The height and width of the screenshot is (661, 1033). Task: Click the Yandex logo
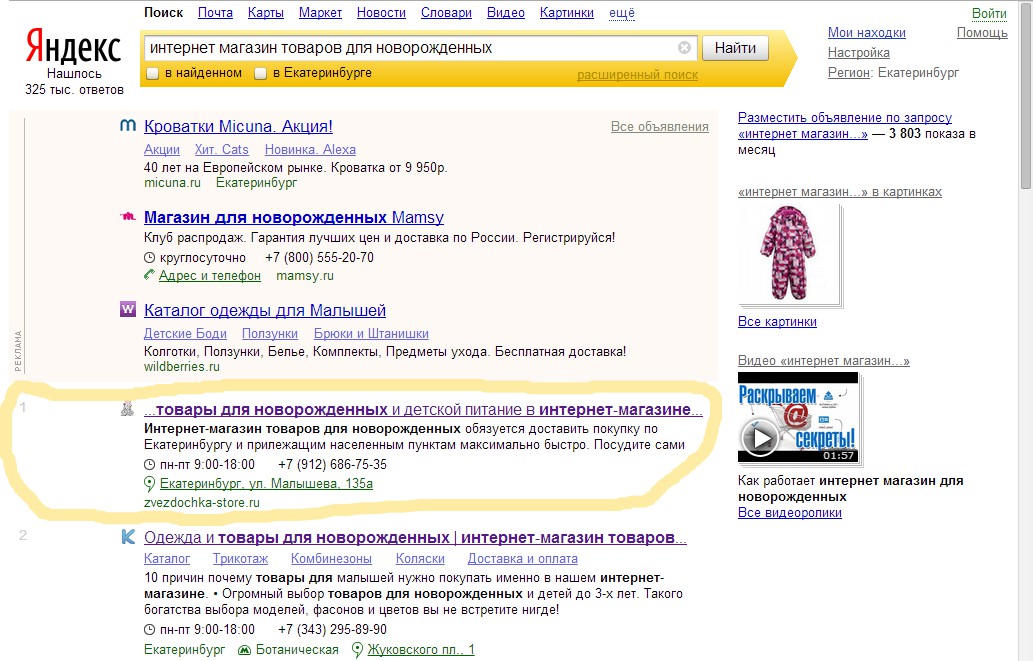(x=73, y=47)
